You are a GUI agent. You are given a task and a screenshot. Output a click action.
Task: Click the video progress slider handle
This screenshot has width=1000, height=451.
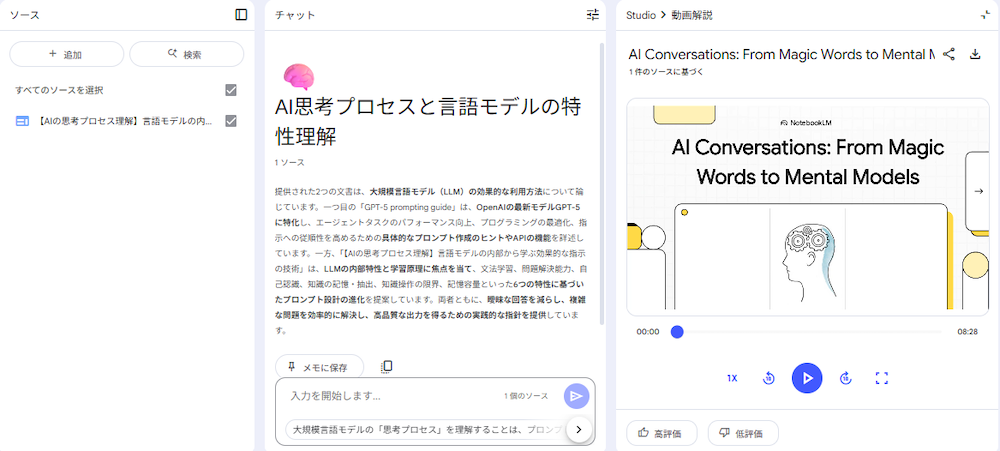[x=677, y=332]
